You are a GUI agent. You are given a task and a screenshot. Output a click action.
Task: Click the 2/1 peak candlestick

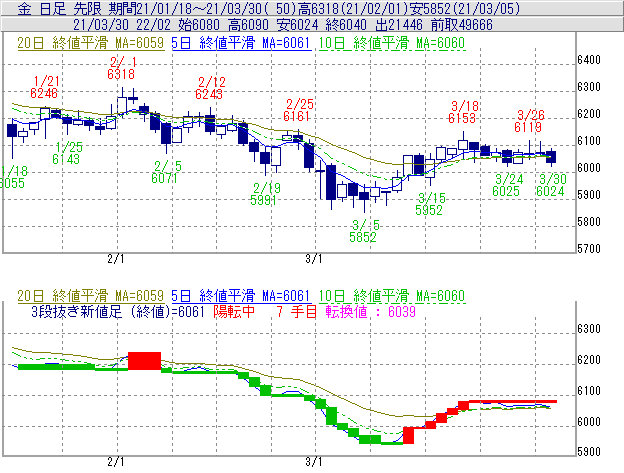coord(122,102)
